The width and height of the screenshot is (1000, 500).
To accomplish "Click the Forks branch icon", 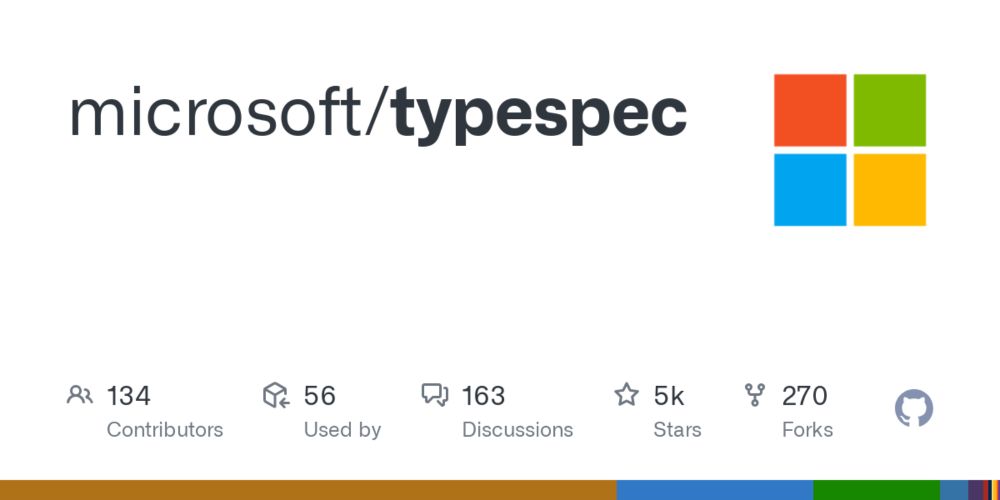I will click(755, 395).
